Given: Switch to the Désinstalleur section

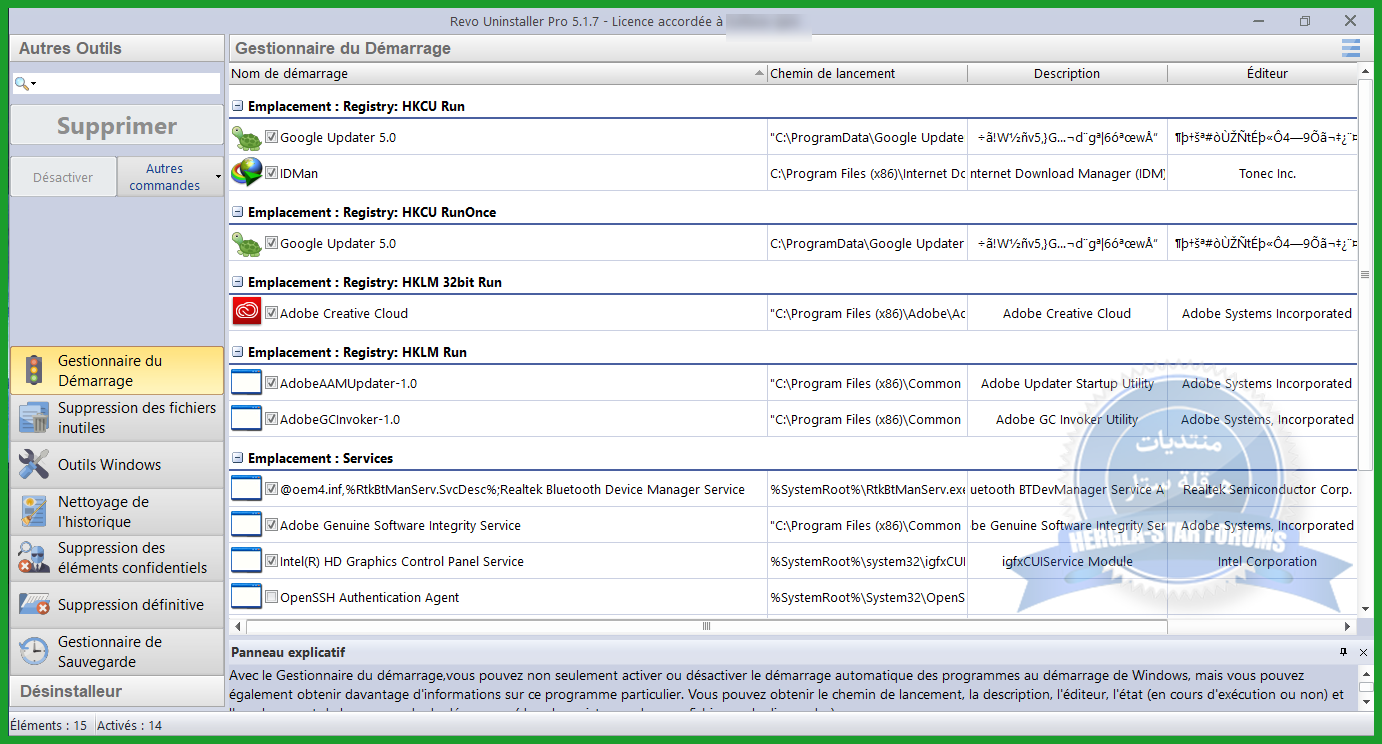Looking at the screenshot, I should (117, 691).
